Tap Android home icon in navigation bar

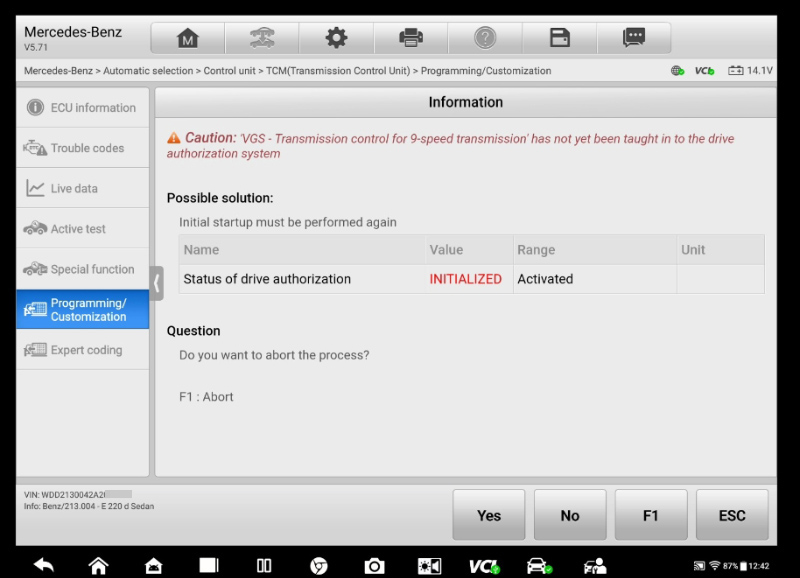(x=98, y=565)
